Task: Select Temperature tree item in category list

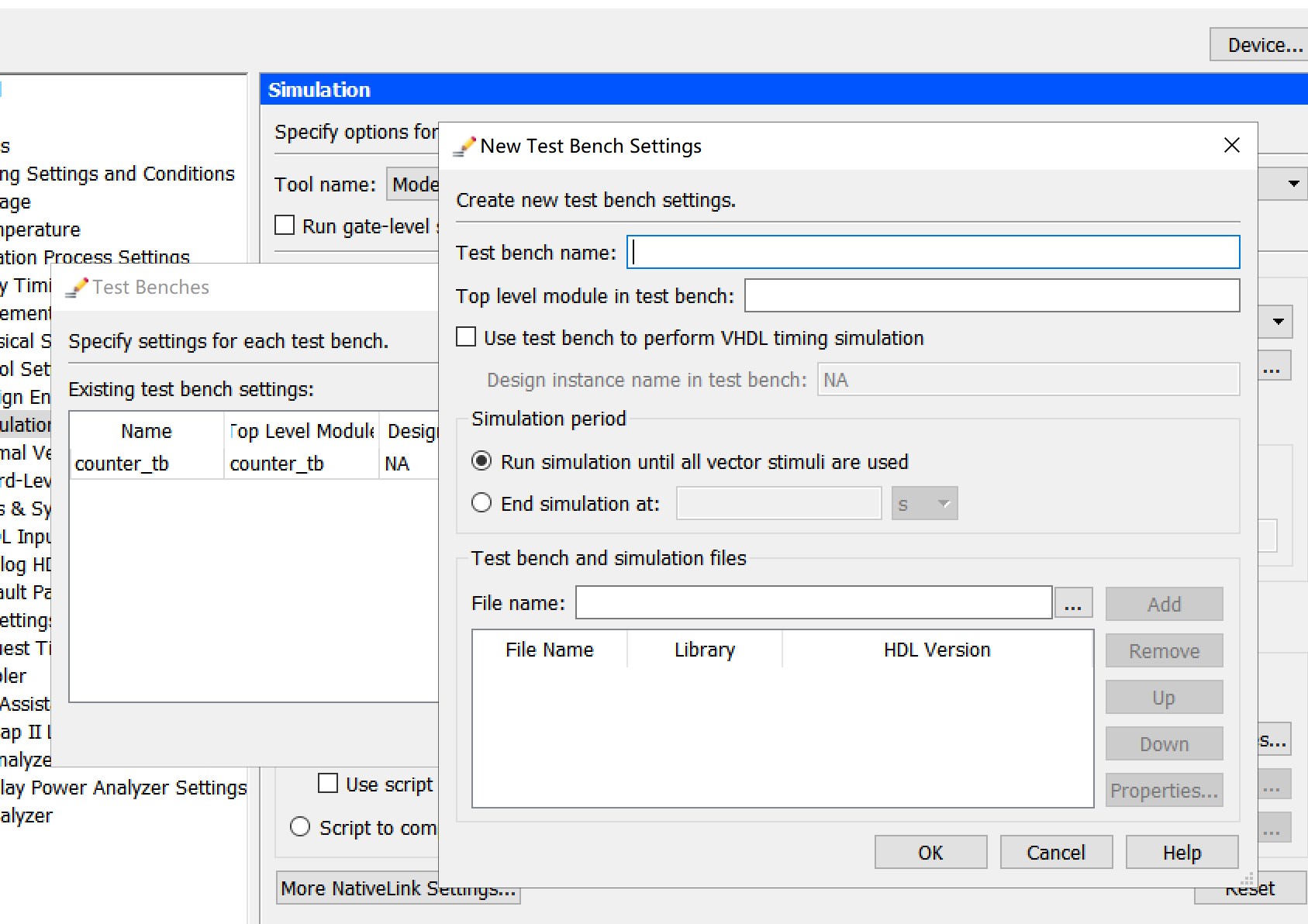Action: [40, 229]
